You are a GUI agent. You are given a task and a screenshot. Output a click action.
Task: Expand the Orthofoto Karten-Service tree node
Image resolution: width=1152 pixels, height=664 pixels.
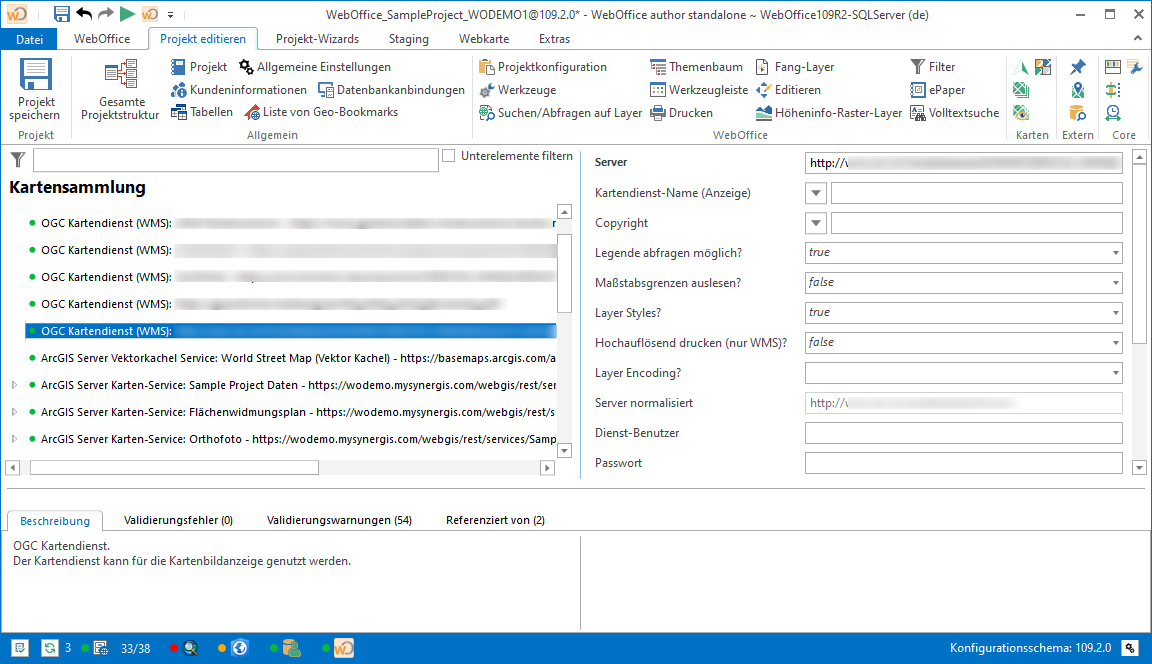pyautogui.click(x=14, y=439)
